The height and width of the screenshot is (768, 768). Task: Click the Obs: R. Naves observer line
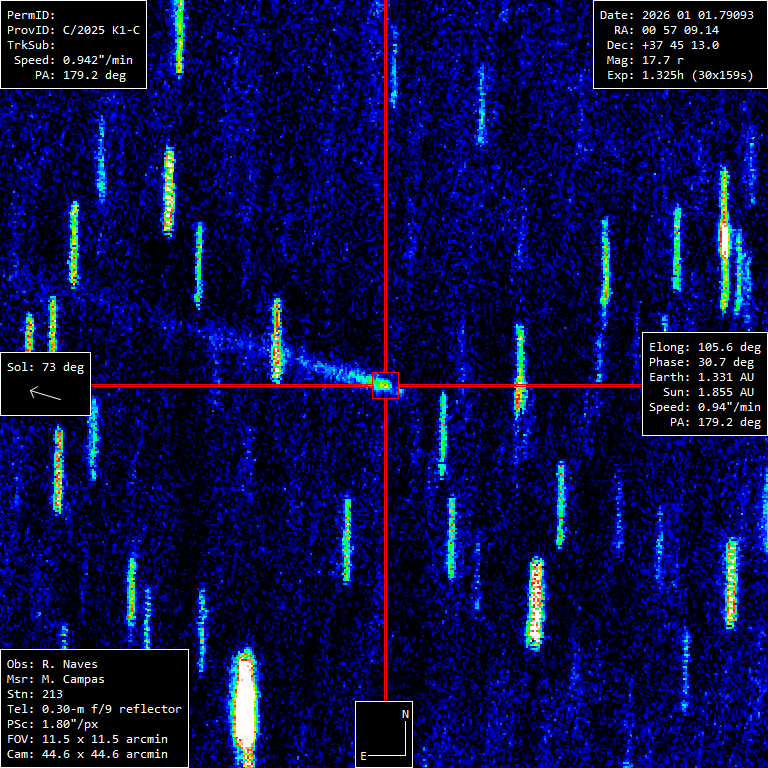(x=53, y=664)
